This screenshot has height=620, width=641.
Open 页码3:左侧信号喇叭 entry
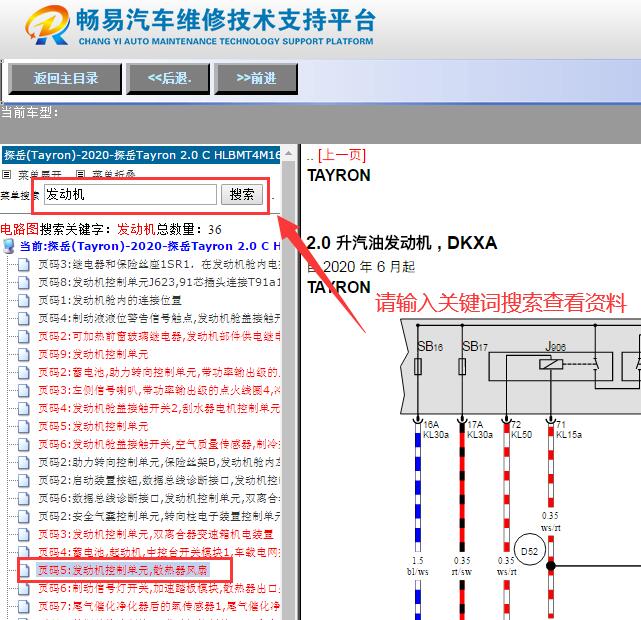click(x=159, y=390)
